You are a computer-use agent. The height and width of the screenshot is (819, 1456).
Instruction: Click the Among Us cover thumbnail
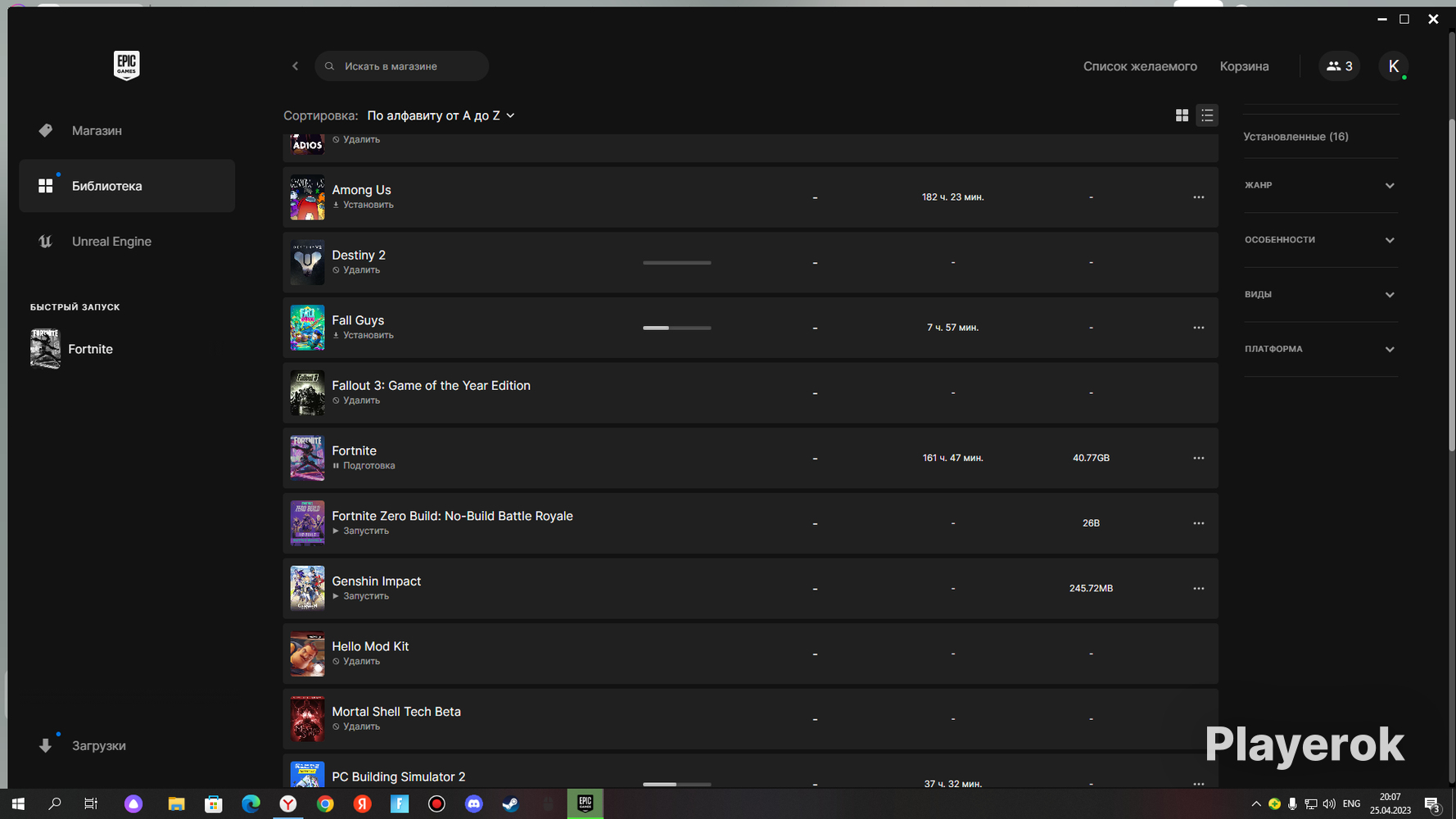point(307,197)
